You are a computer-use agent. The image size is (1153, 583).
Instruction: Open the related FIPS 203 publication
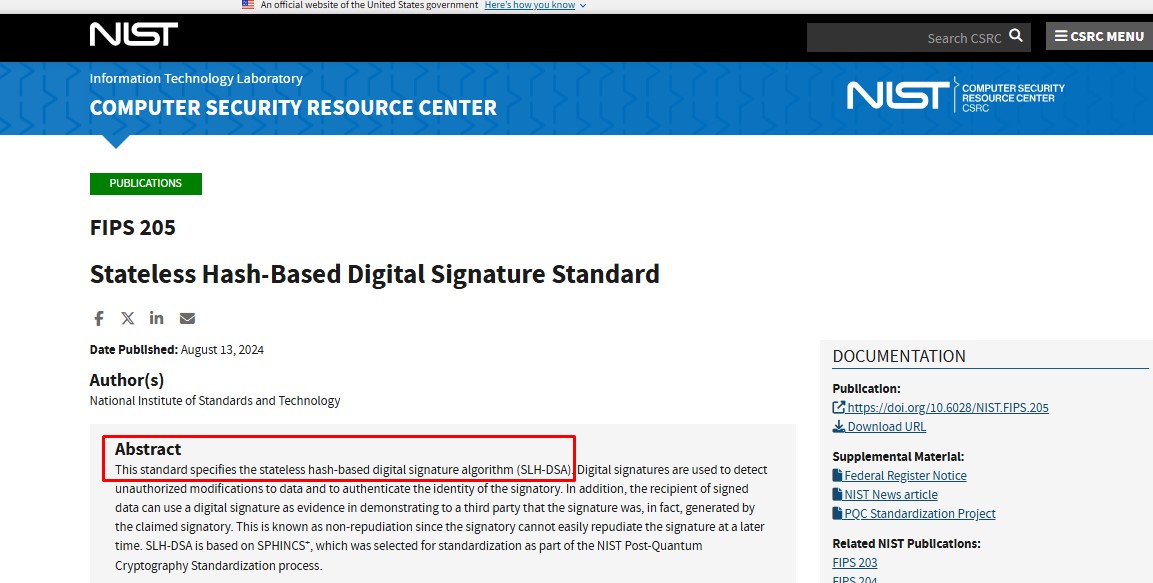(854, 562)
